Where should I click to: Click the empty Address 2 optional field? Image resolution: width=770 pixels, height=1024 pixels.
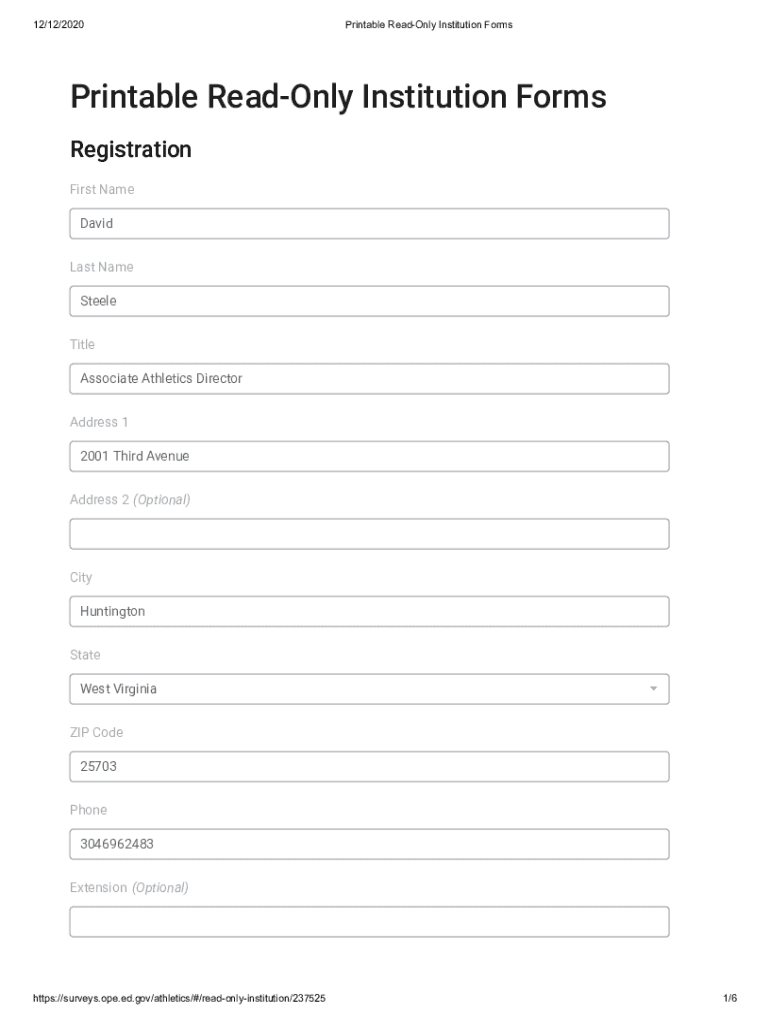tap(369, 534)
